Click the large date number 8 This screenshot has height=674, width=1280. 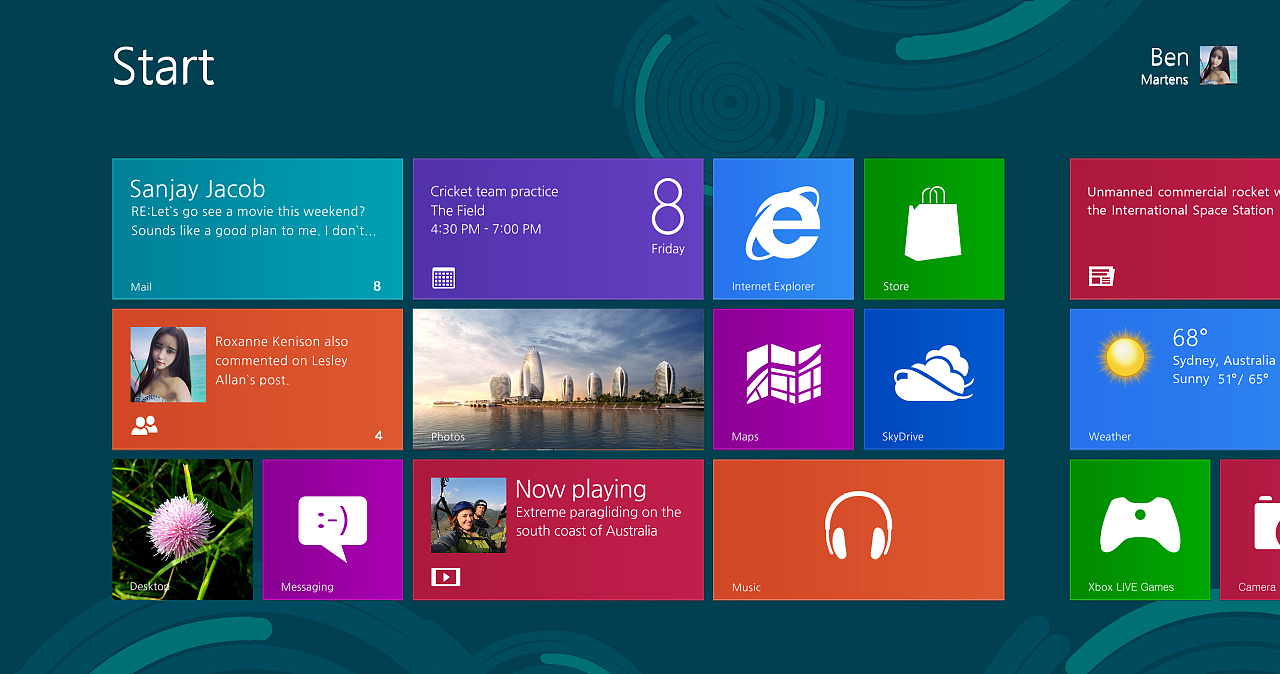click(x=668, y=207)
